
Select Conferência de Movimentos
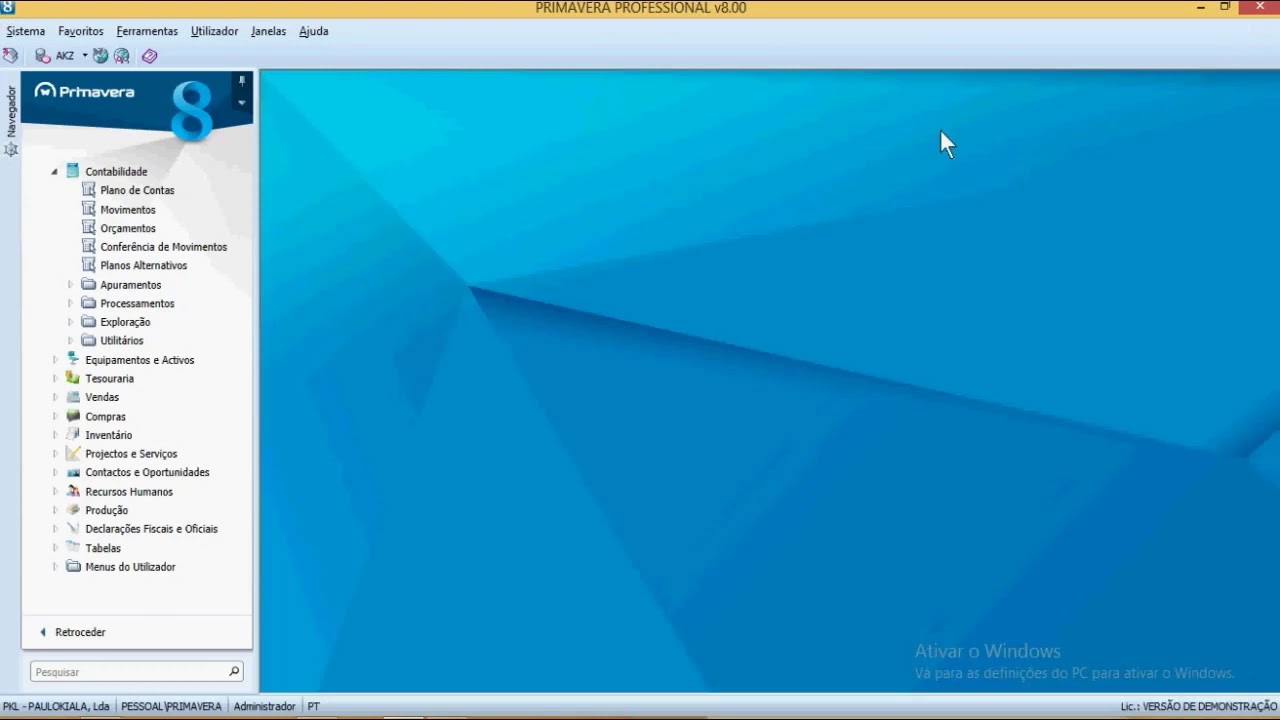click(164, 247)
